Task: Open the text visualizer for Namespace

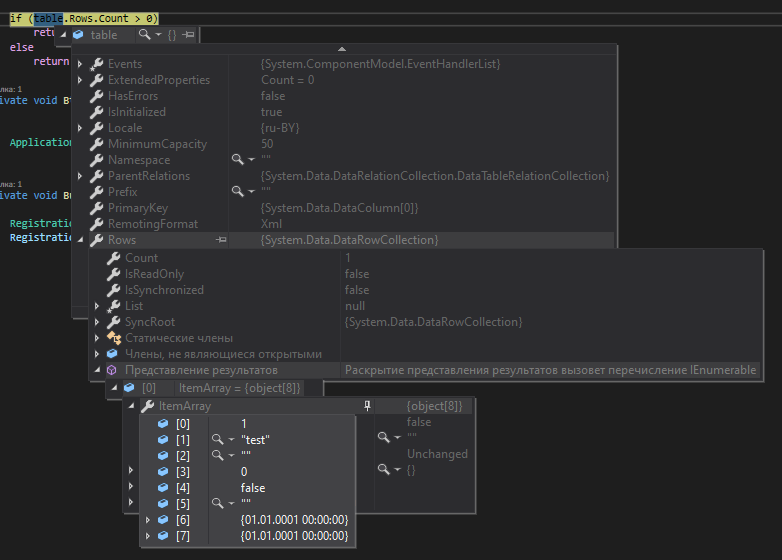Action: 238,160
